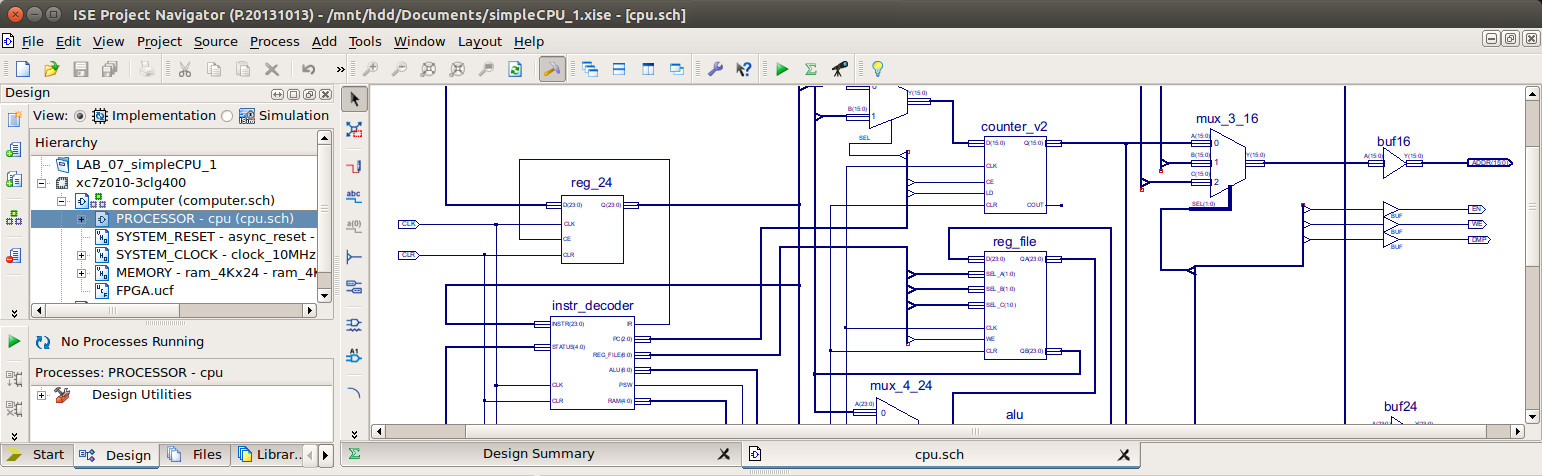Screen dimensions: 1542x476
Task: Select LAB_07_simpleCPU_1 project item
Action: click(146, 165)
